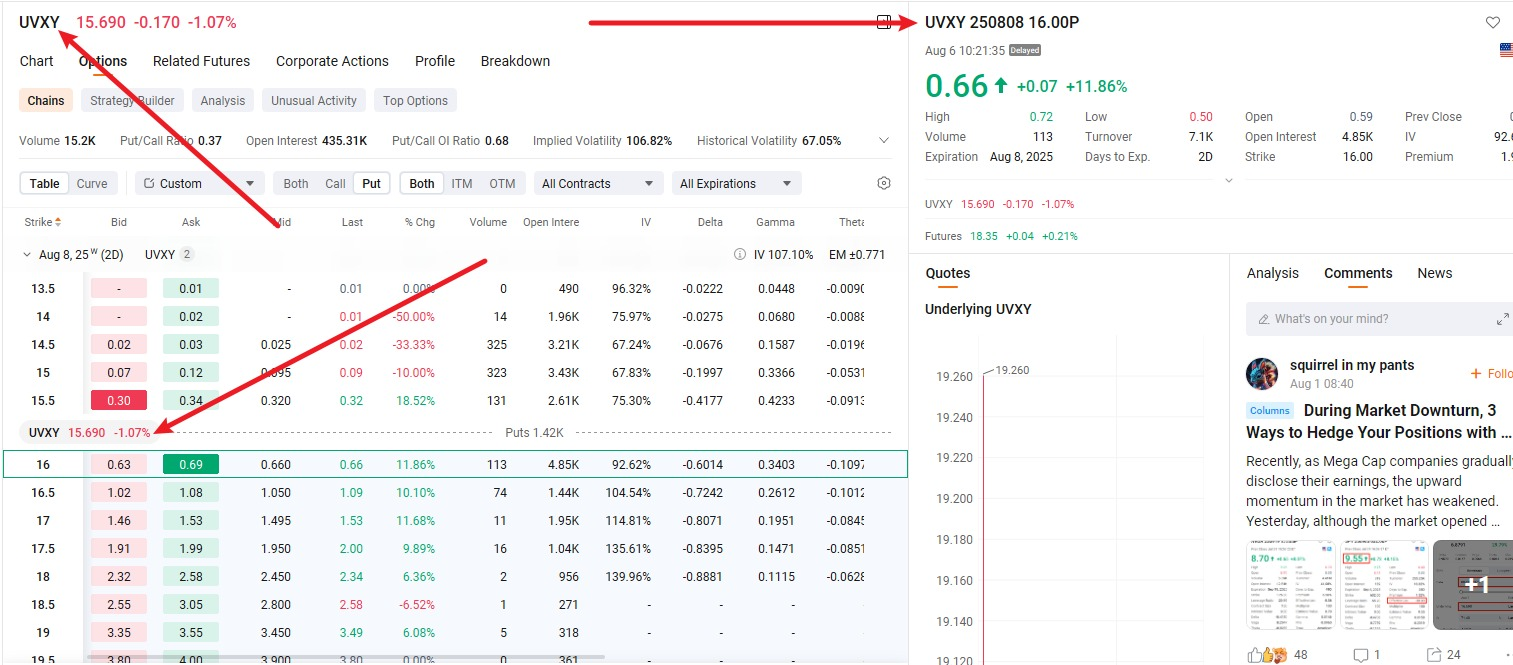Select the strike 14.5 put row
Image resolution: width=1513 pixels, height=665 pixels.
coord(455,345)
